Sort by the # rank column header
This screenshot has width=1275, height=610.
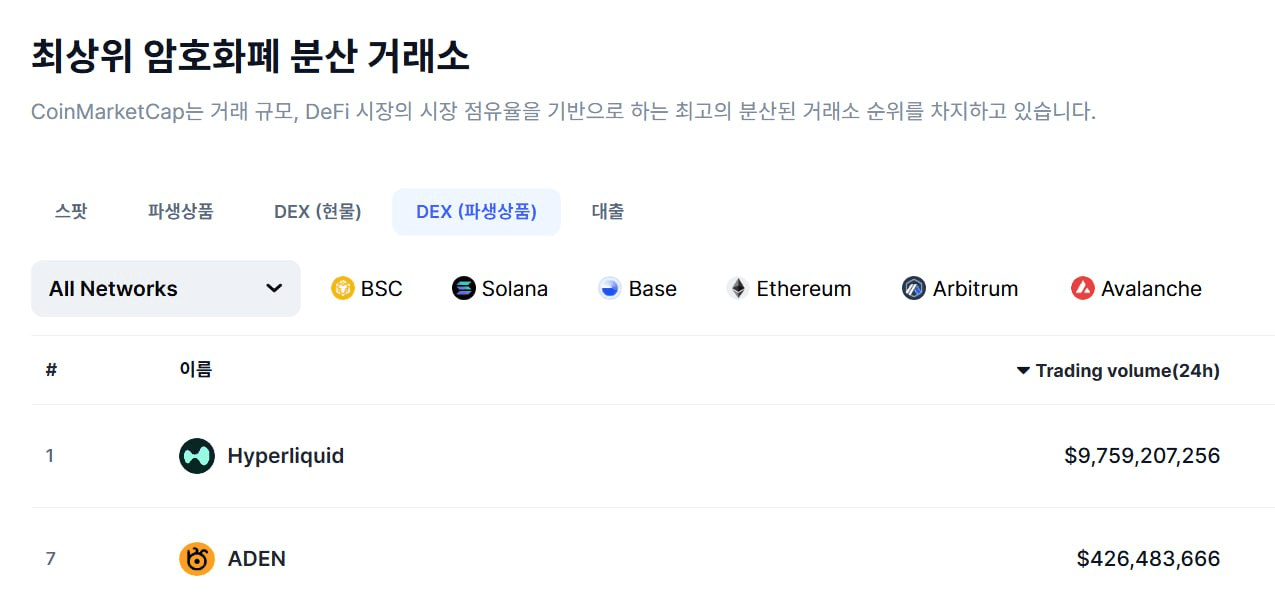pos(51,370)
